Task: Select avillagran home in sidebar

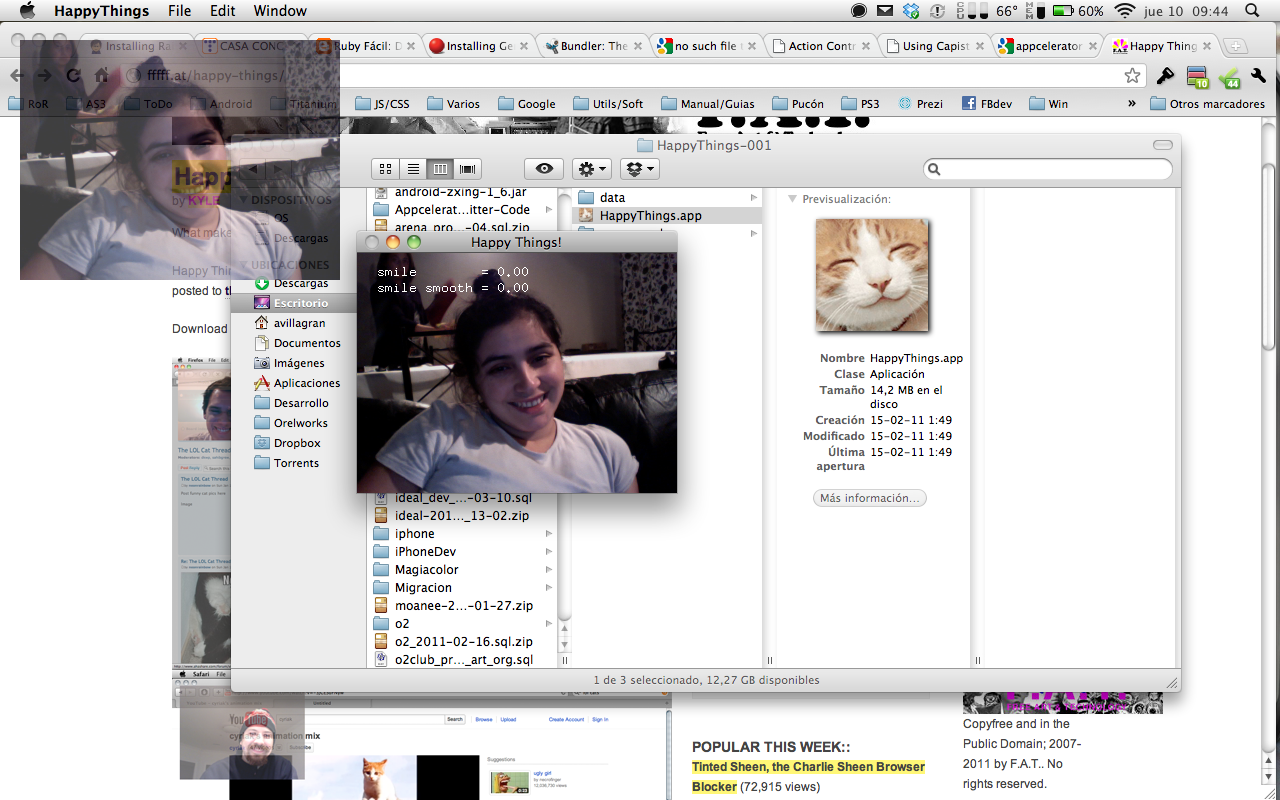Action: (x=292, y=323)
